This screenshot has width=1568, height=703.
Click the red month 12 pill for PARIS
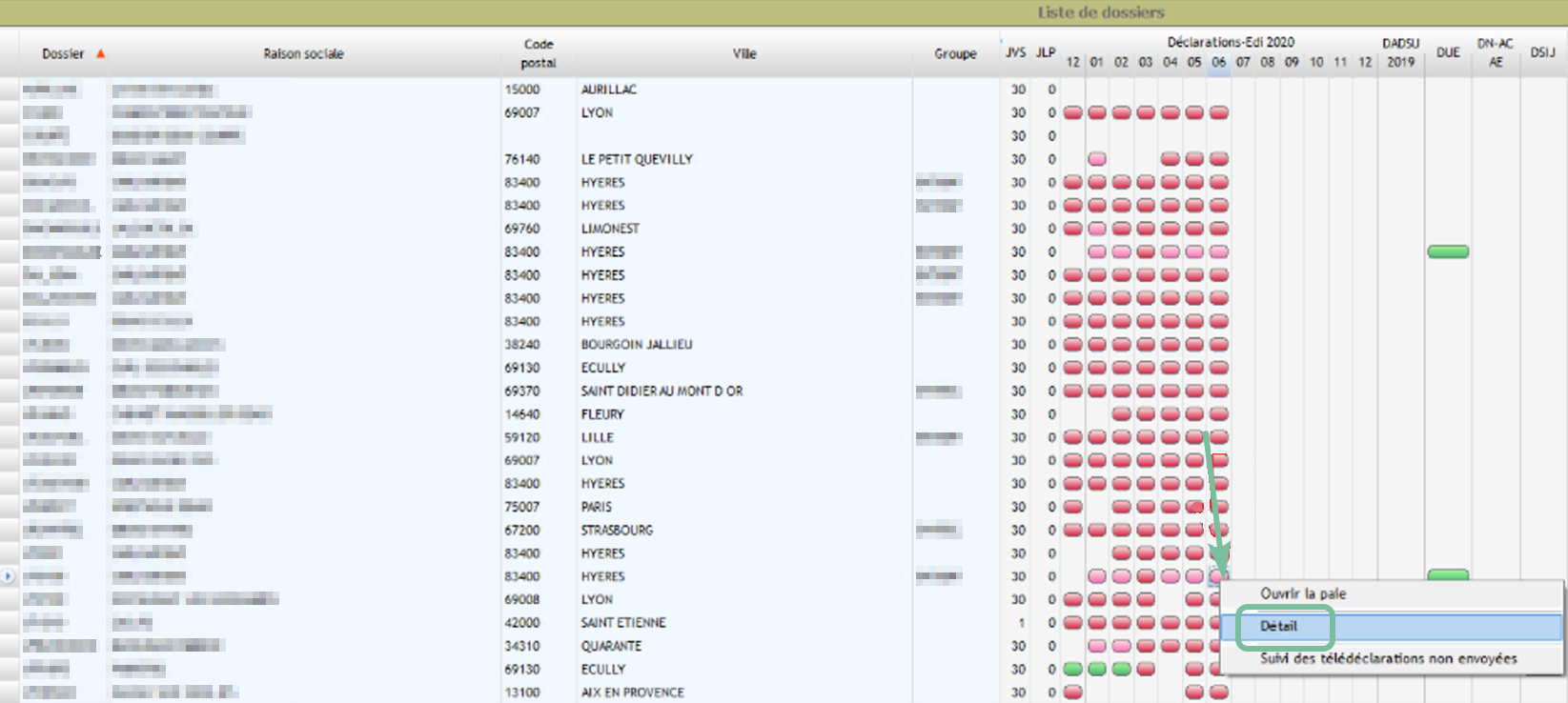click(1073, 507)
